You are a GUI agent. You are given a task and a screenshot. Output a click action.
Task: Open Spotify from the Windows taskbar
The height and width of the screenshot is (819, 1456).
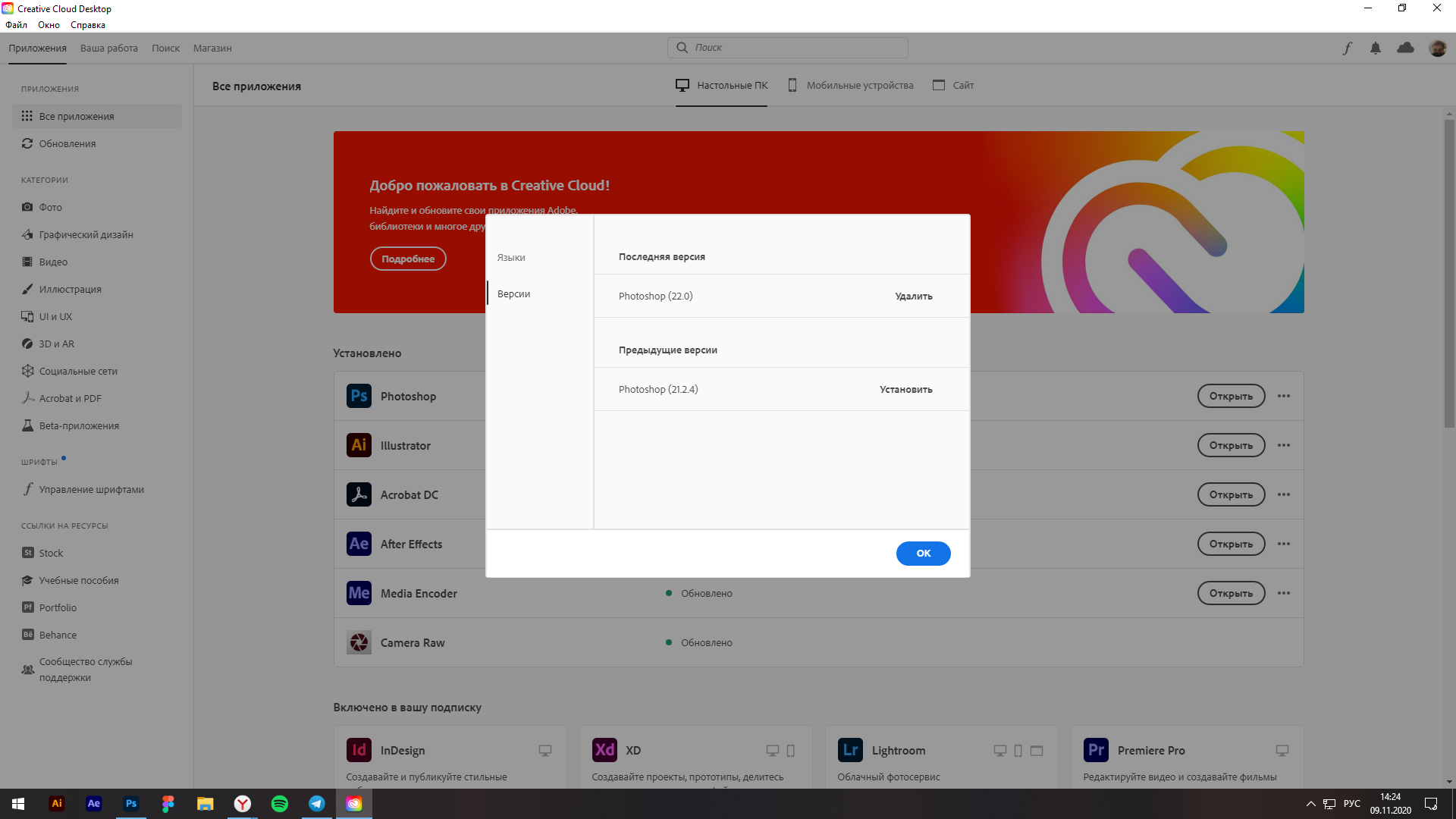tap(279, 804)
